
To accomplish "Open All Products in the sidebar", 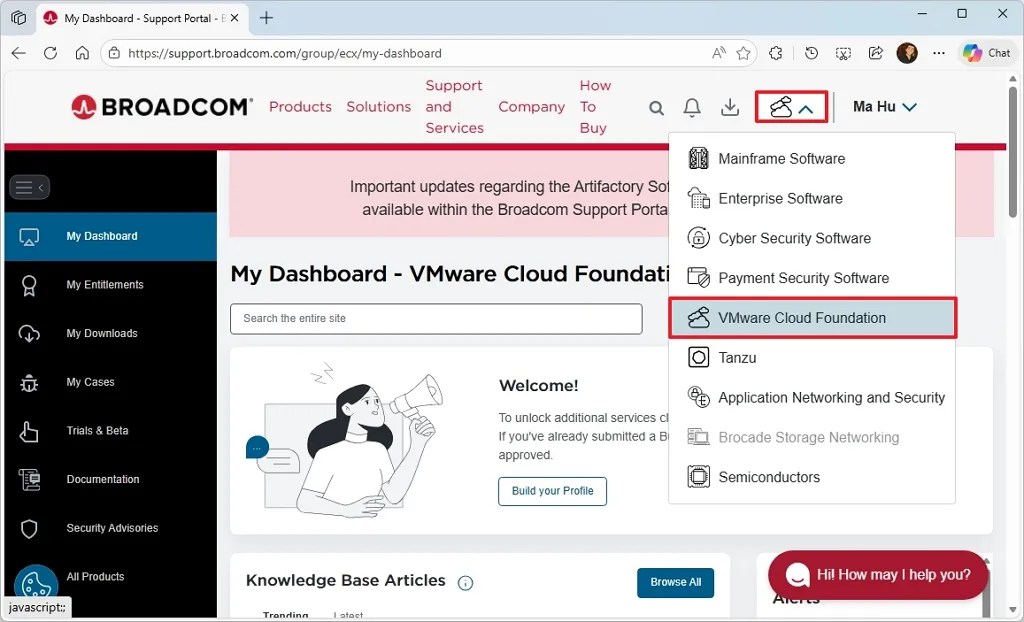I will [x=95, y=576].
